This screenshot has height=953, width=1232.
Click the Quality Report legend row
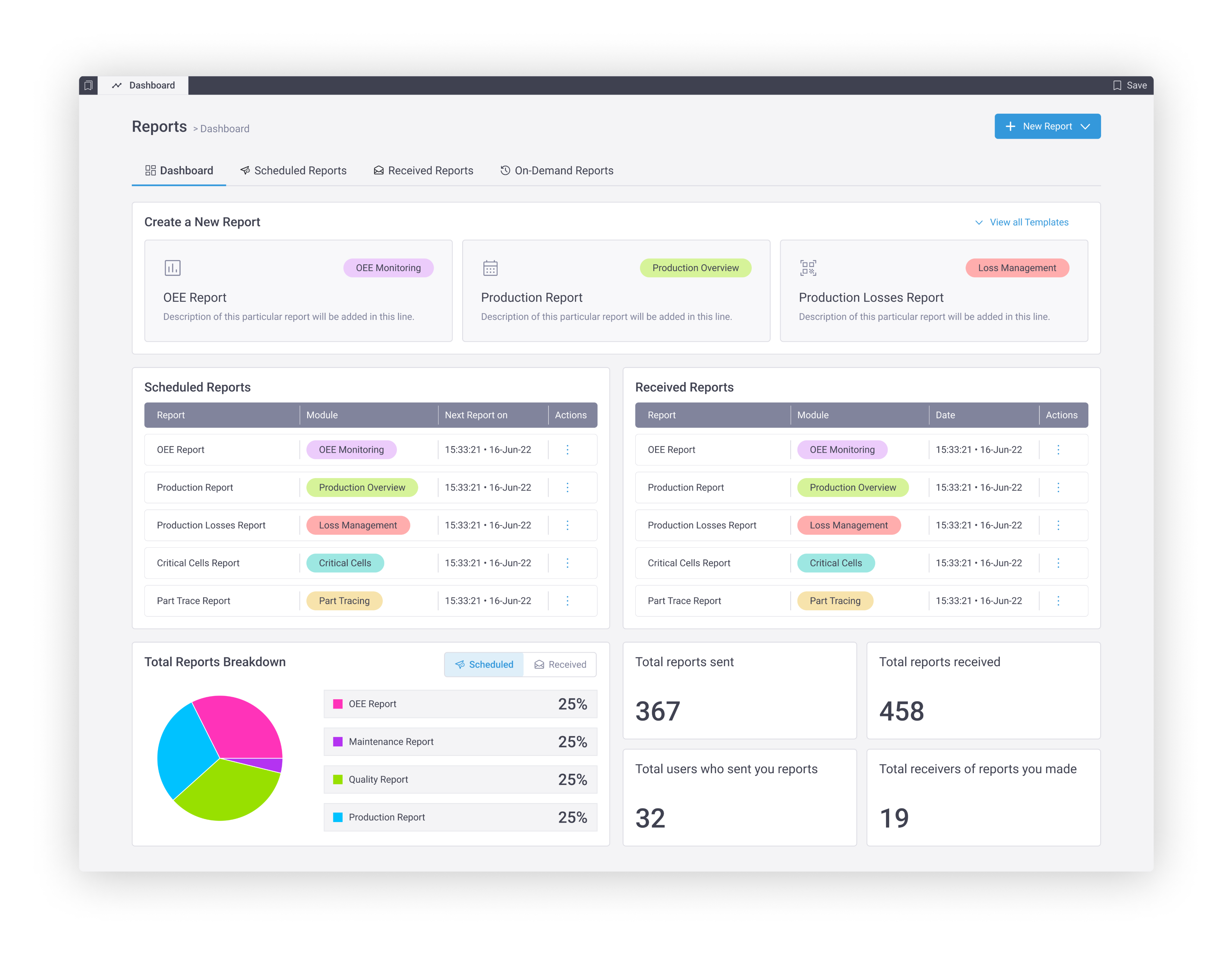tap(460, 780)
